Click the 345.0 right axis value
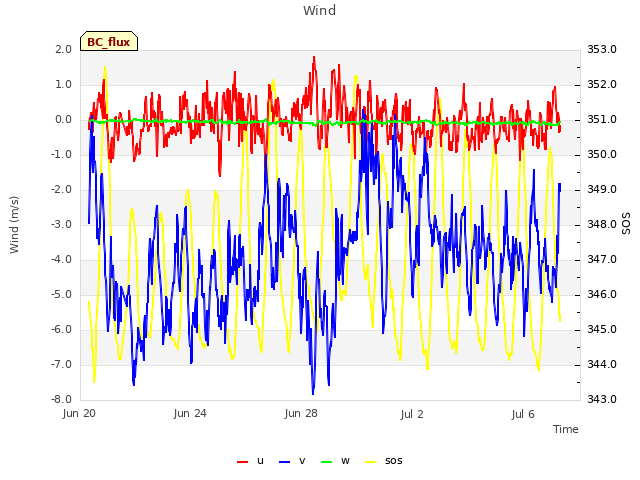 click(602, 330)
